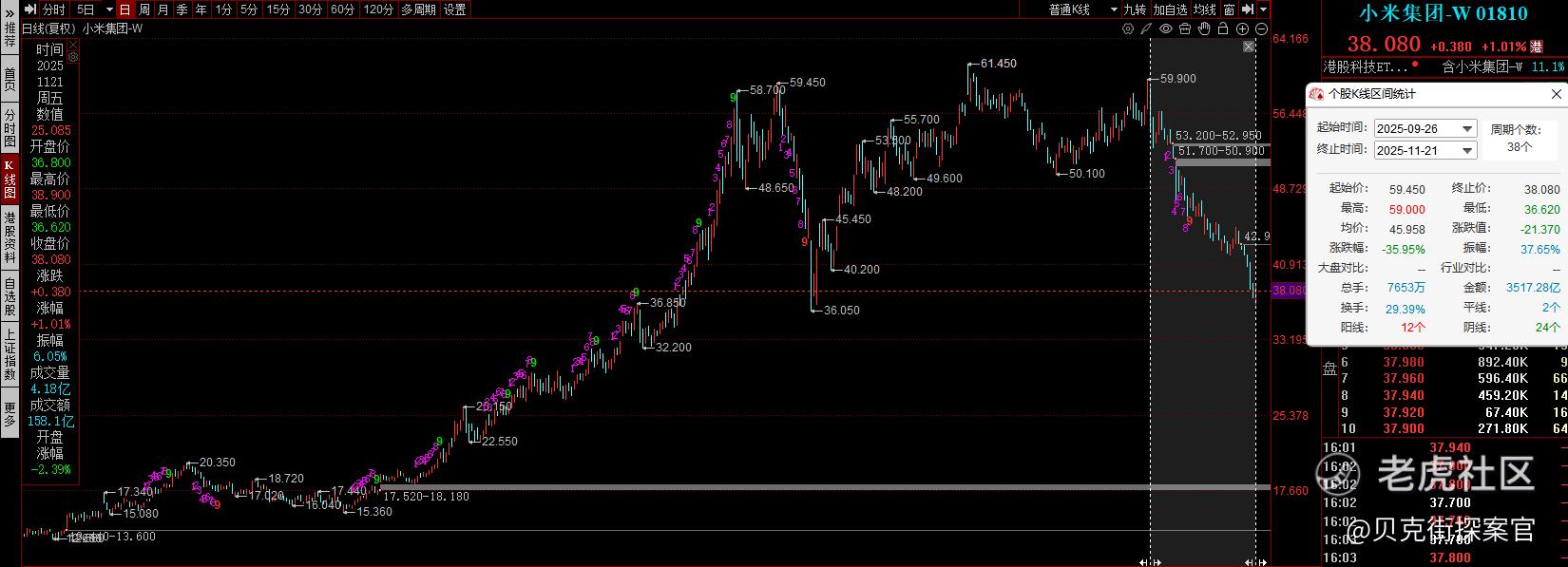Expand the 5日 period dropdown arrow
Viewport: 1568px width, 567px height.
pos(110,9)
